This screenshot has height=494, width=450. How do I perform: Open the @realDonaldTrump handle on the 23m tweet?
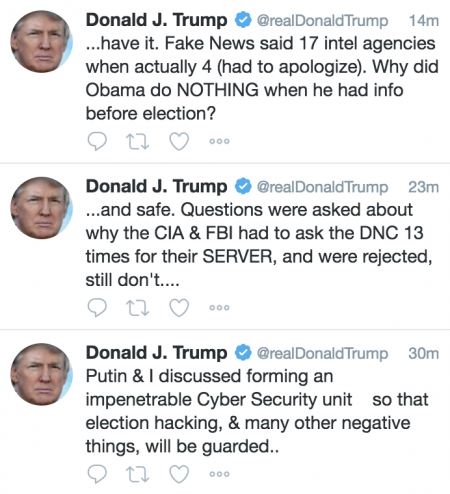[x=322, y=187]
